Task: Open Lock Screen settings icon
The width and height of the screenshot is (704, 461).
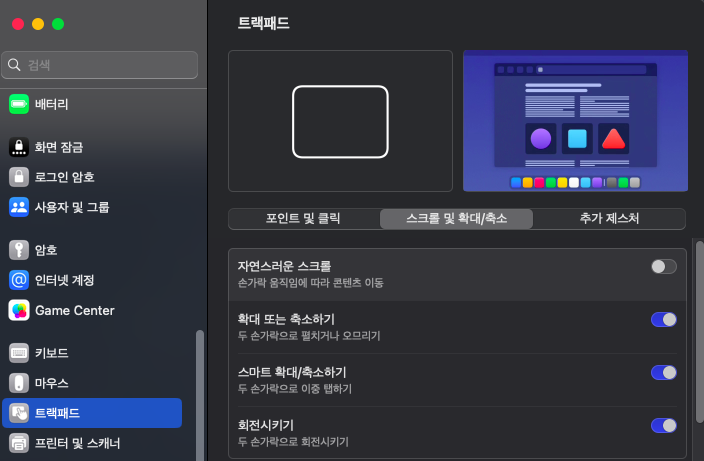Action: tap(19, 147)
